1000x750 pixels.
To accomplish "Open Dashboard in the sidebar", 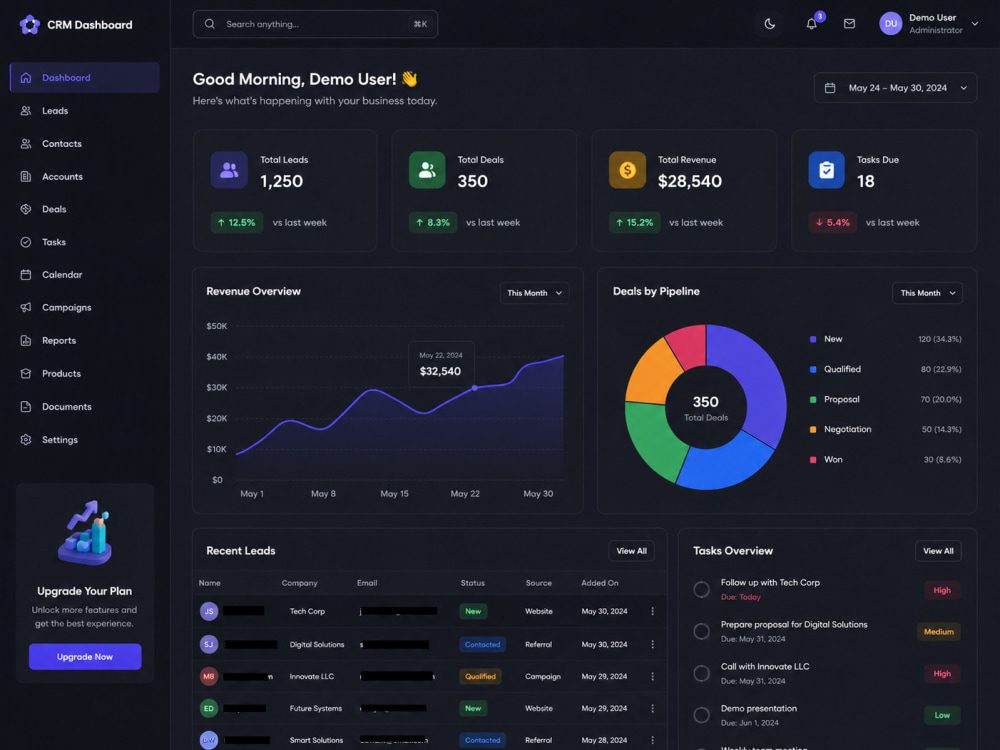I will (x=85, y=77).
